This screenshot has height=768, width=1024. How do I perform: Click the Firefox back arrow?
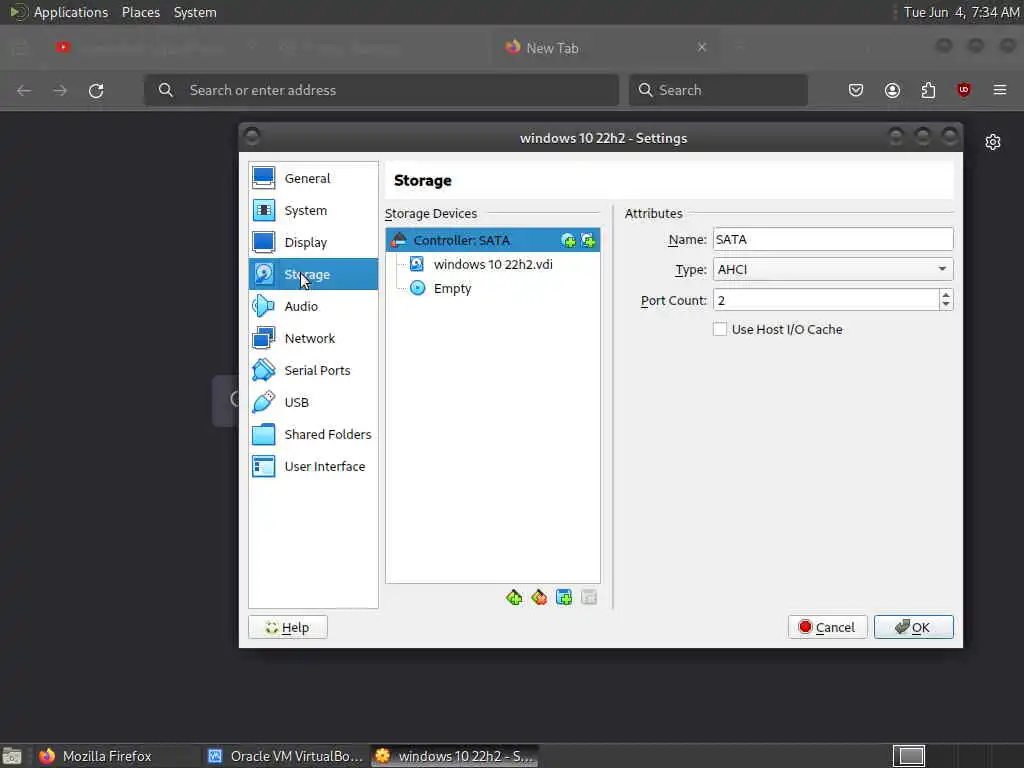pyautogui.click(x=24, y=90)
